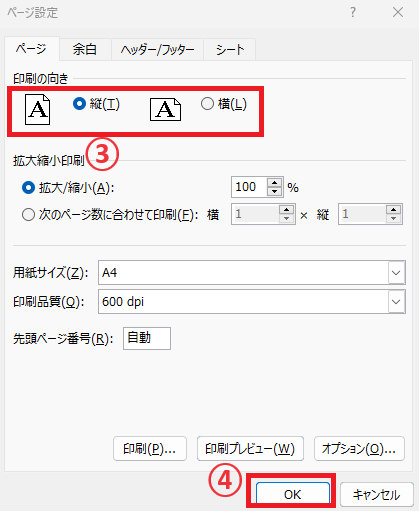Viewport: 419px width, 511px height.
Task: Switch to the ページ tab
Action: [x=32, y=49]
